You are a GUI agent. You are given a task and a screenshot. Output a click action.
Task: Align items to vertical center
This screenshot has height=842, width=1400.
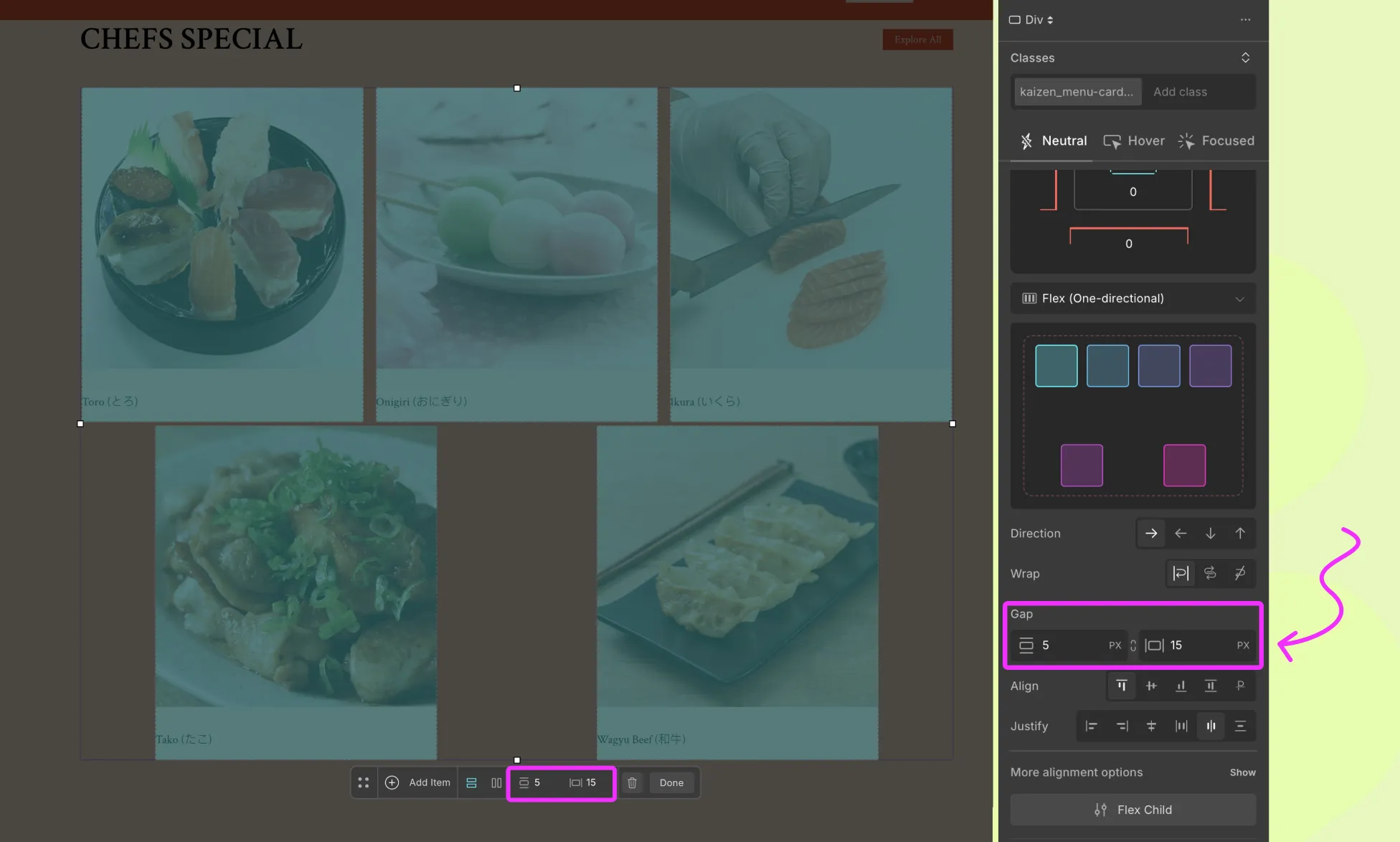[1151, 686]
